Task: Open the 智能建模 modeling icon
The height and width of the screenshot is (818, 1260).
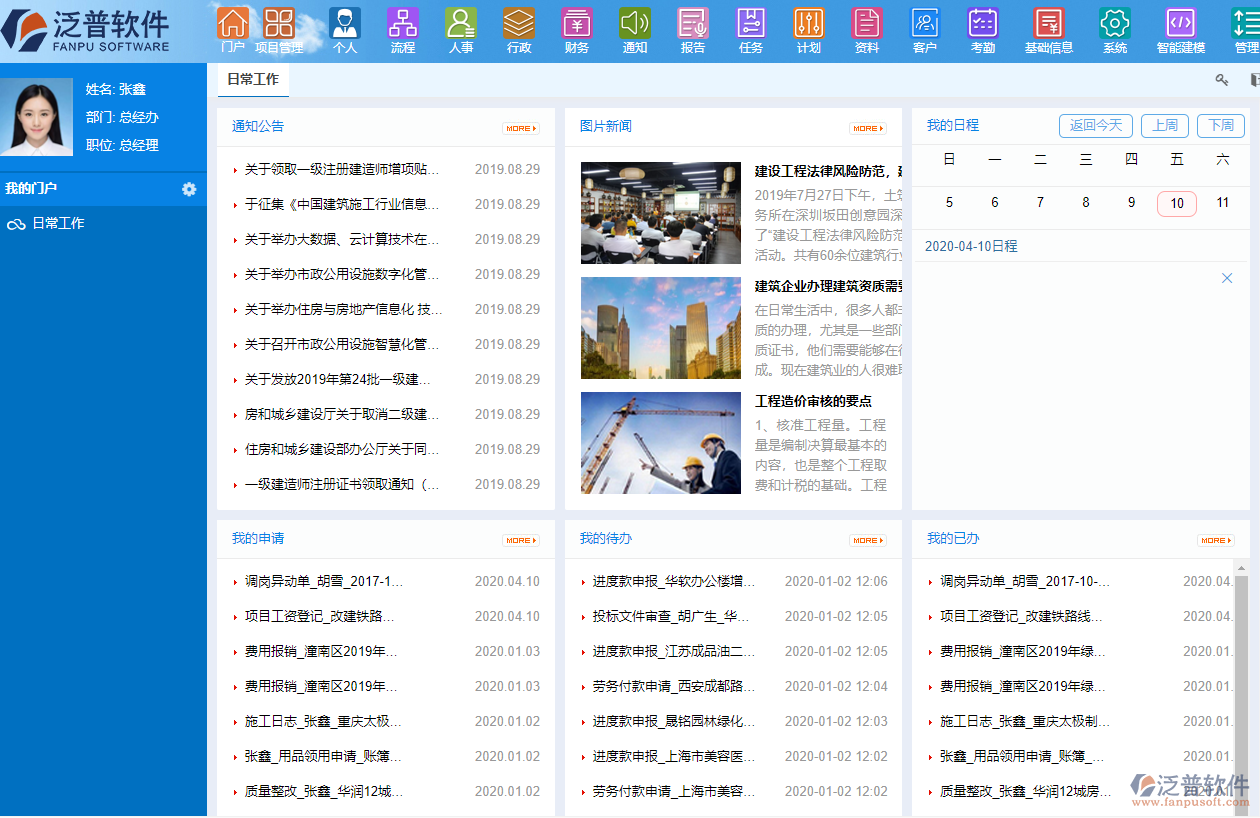Action: click(x=1181, y=24)
